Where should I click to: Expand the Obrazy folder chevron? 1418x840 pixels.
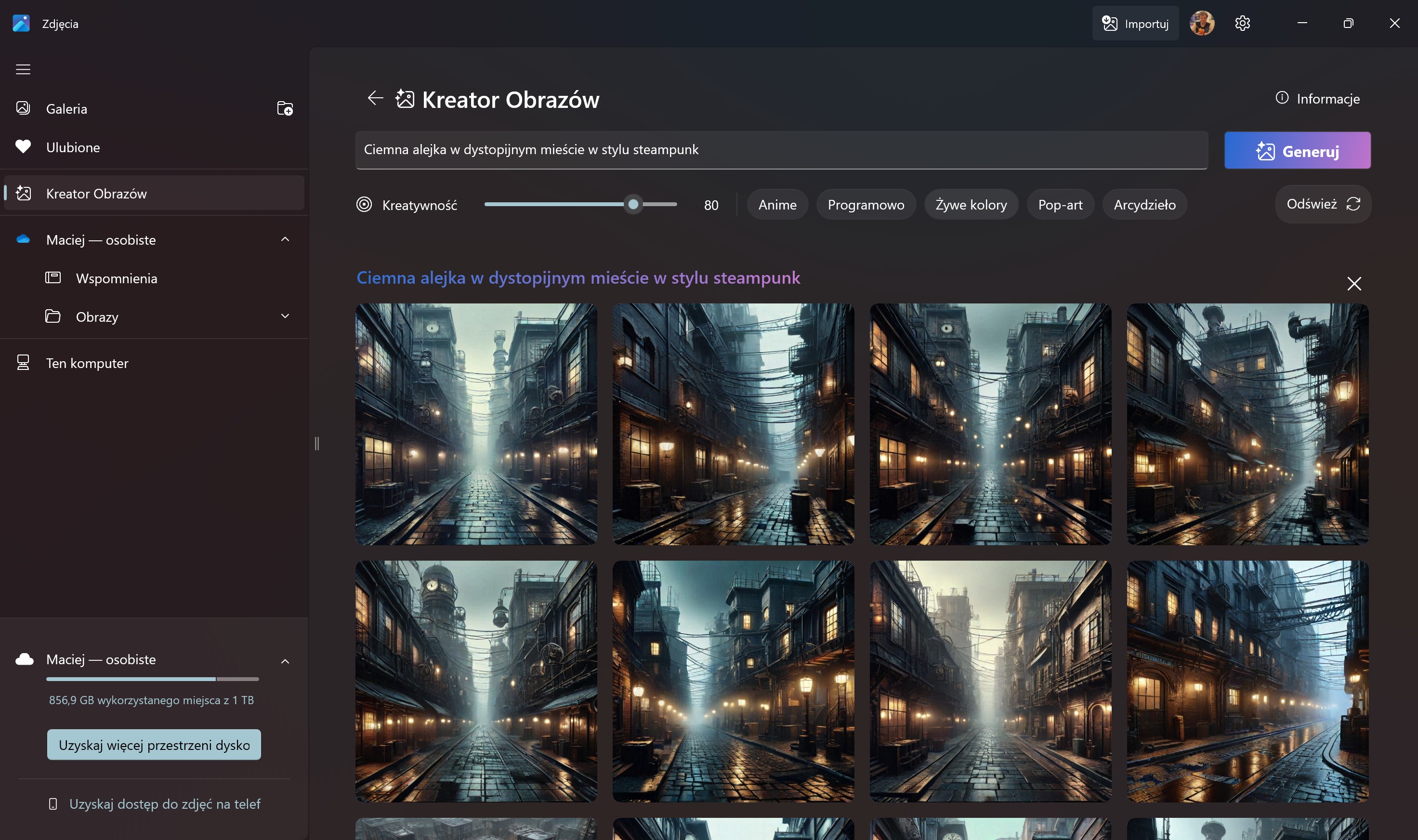click(x=285, y=316)
